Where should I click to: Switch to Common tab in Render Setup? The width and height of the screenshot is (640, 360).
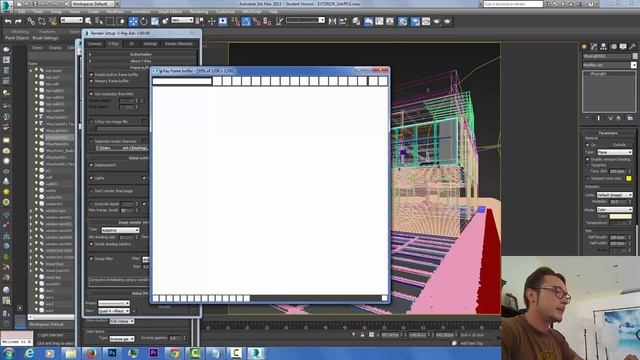click(95, 44)
